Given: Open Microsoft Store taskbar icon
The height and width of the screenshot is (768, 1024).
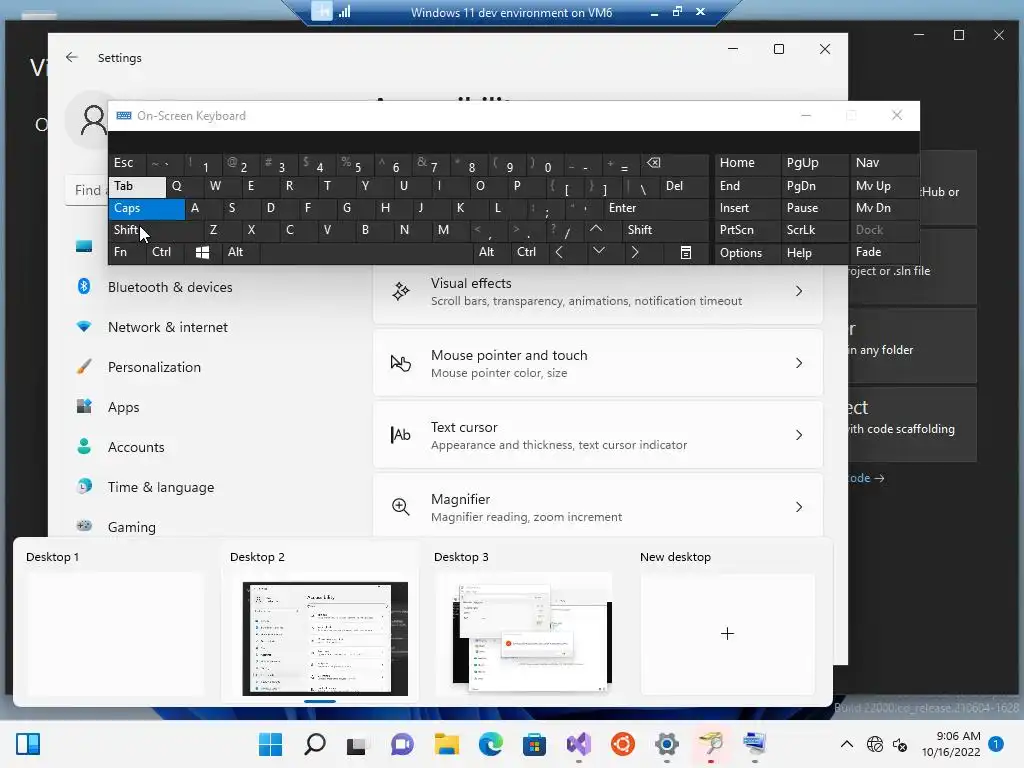Looking at the screenshot, I should [534, 744].
